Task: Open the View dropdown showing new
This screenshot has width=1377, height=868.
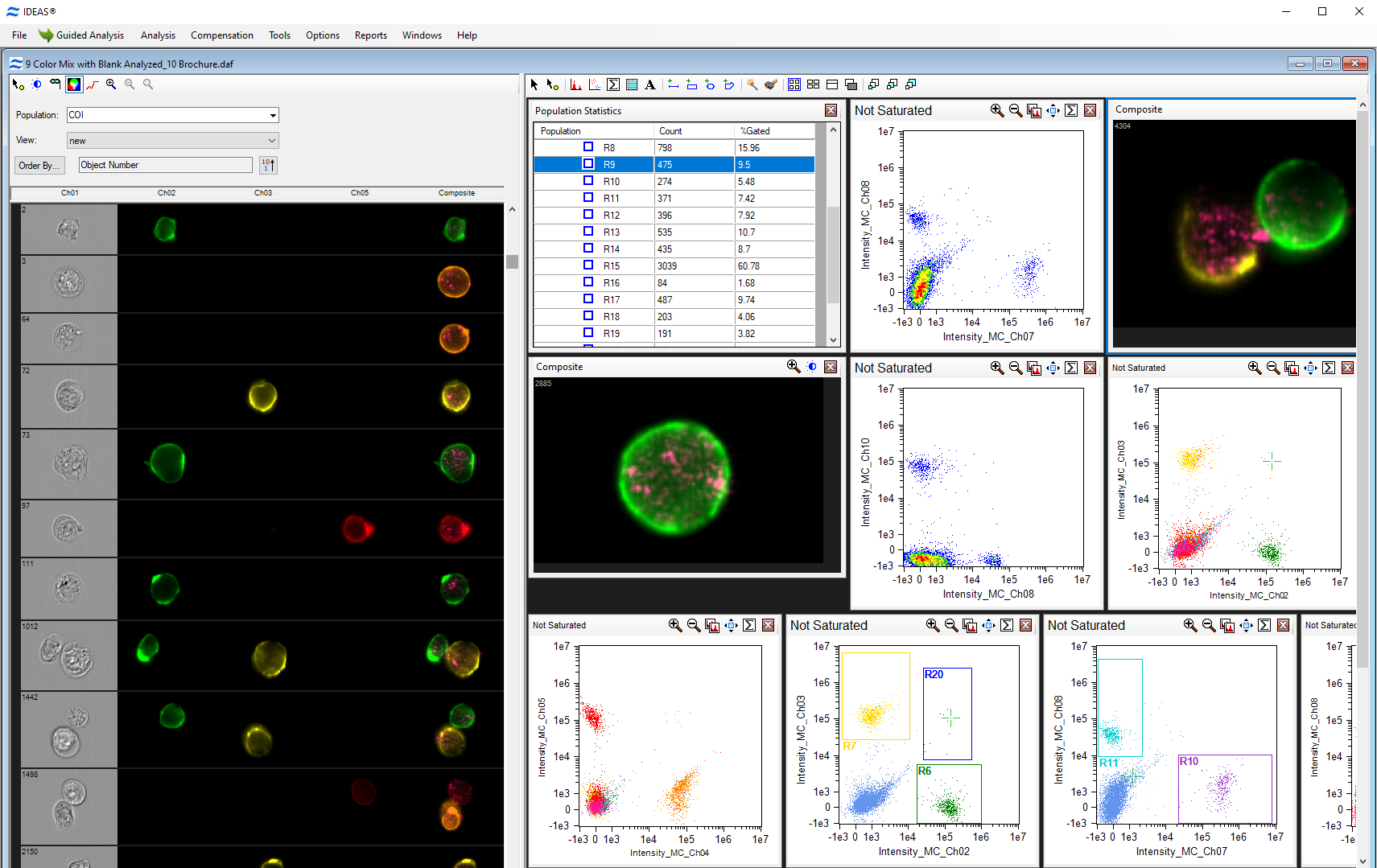Action: 272,141
